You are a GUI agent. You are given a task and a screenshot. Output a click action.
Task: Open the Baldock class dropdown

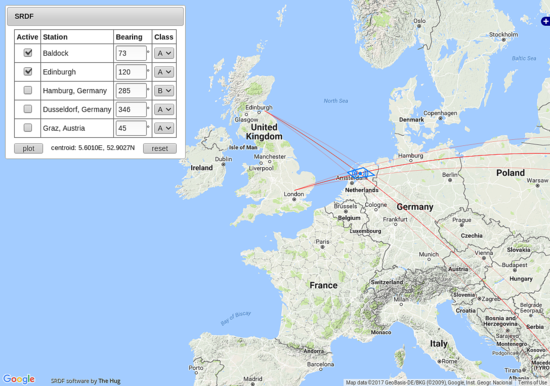tap(164, 53)
